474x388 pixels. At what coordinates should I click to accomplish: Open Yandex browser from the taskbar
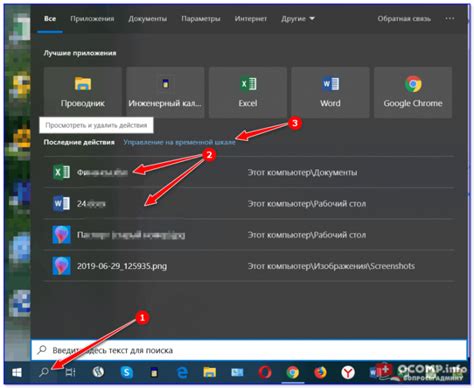pos(348,372)
